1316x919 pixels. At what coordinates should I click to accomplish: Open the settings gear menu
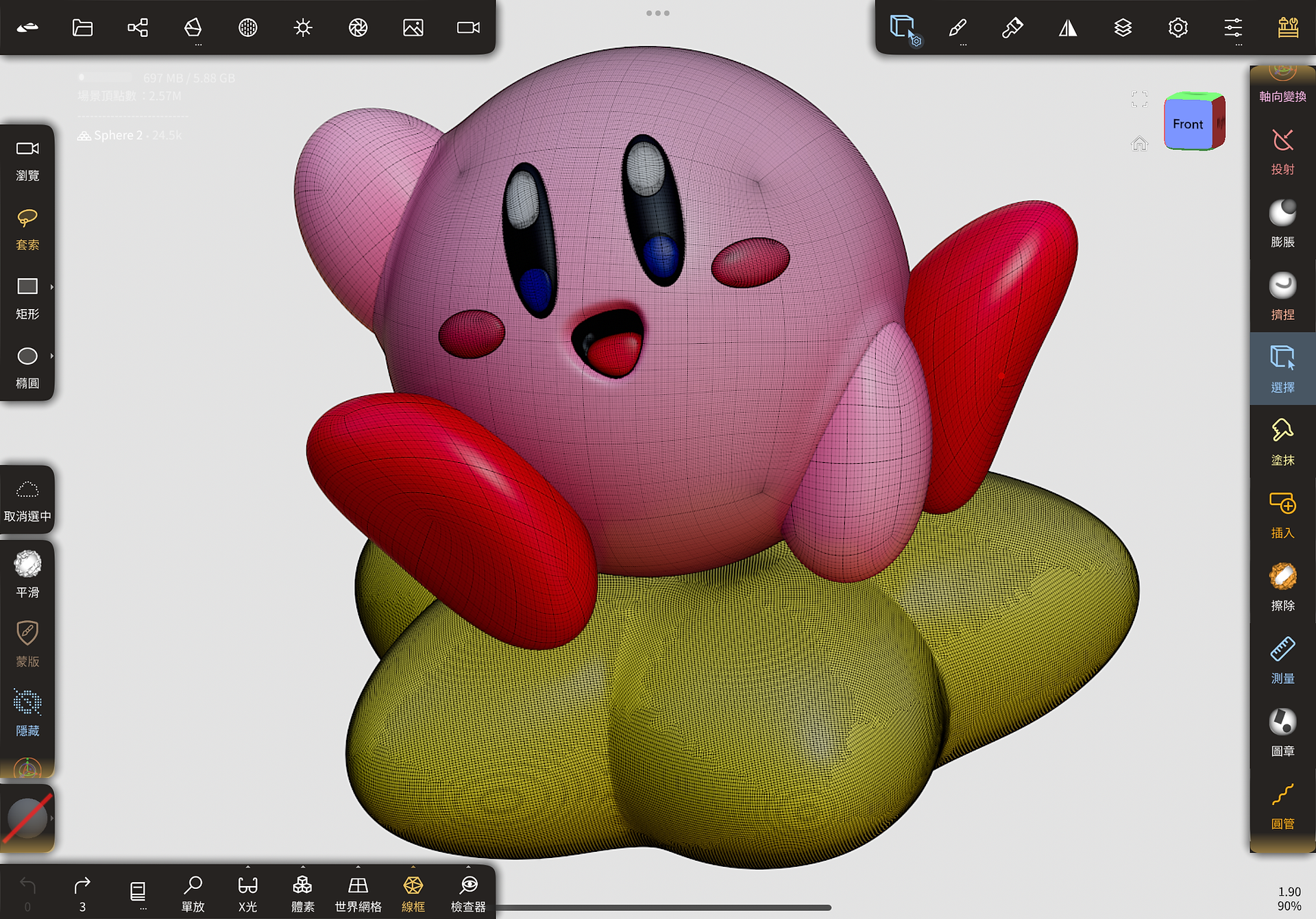tap(1178, 27)
